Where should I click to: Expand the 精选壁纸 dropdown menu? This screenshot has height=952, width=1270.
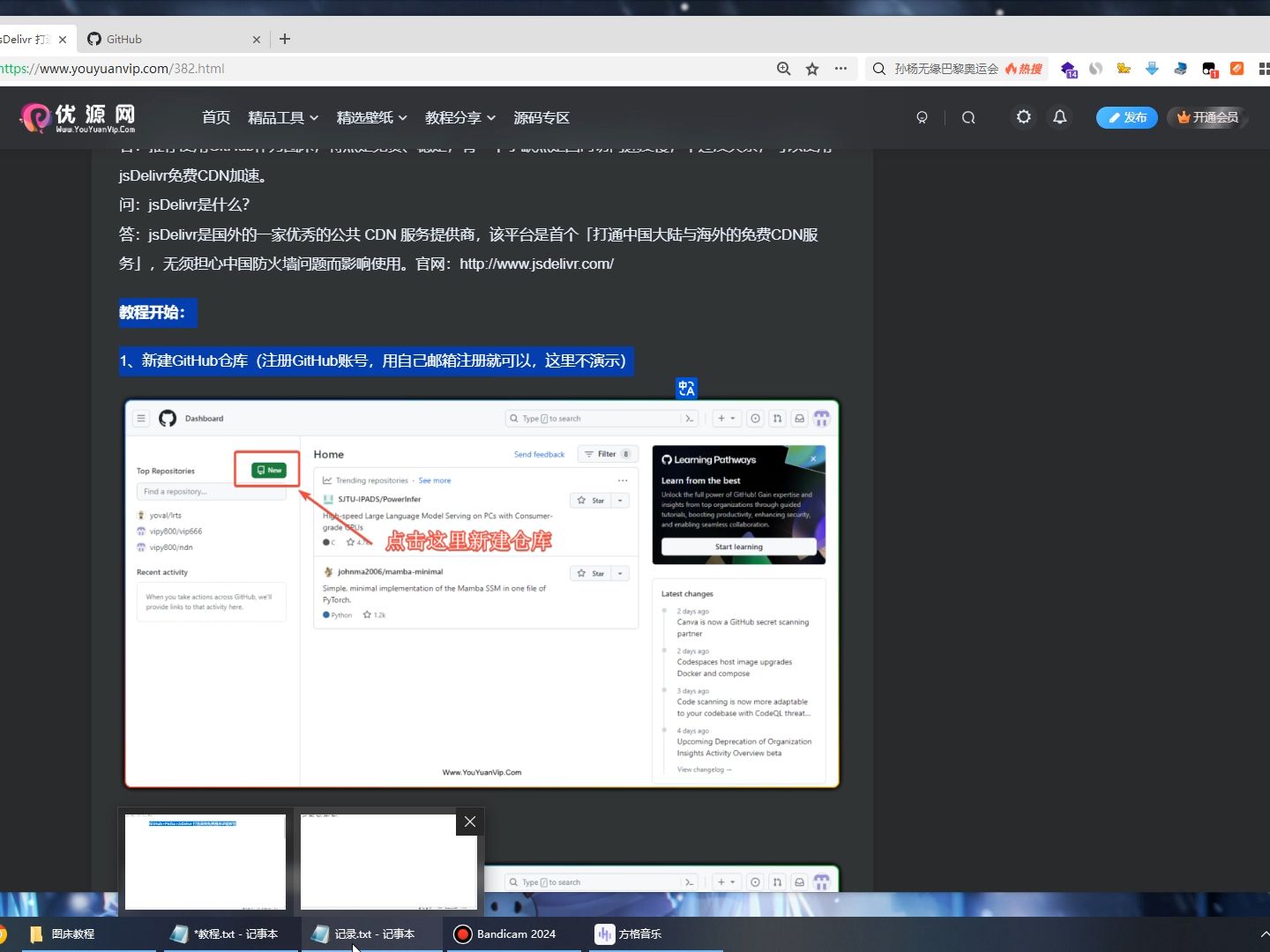pyautogui.click(x=371, y=117)
